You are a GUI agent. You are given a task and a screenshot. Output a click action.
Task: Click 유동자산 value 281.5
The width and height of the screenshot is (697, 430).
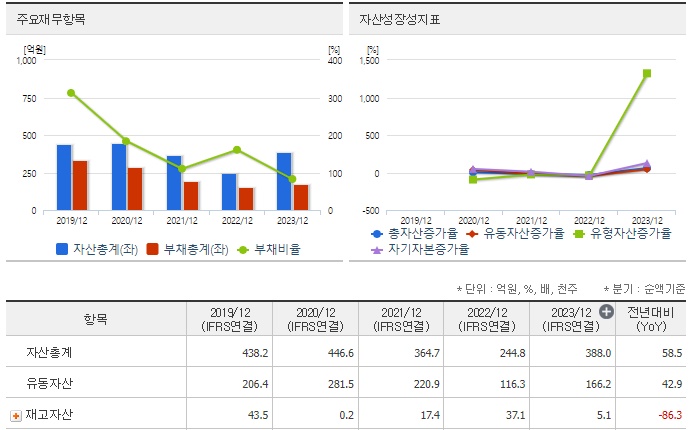341,384
